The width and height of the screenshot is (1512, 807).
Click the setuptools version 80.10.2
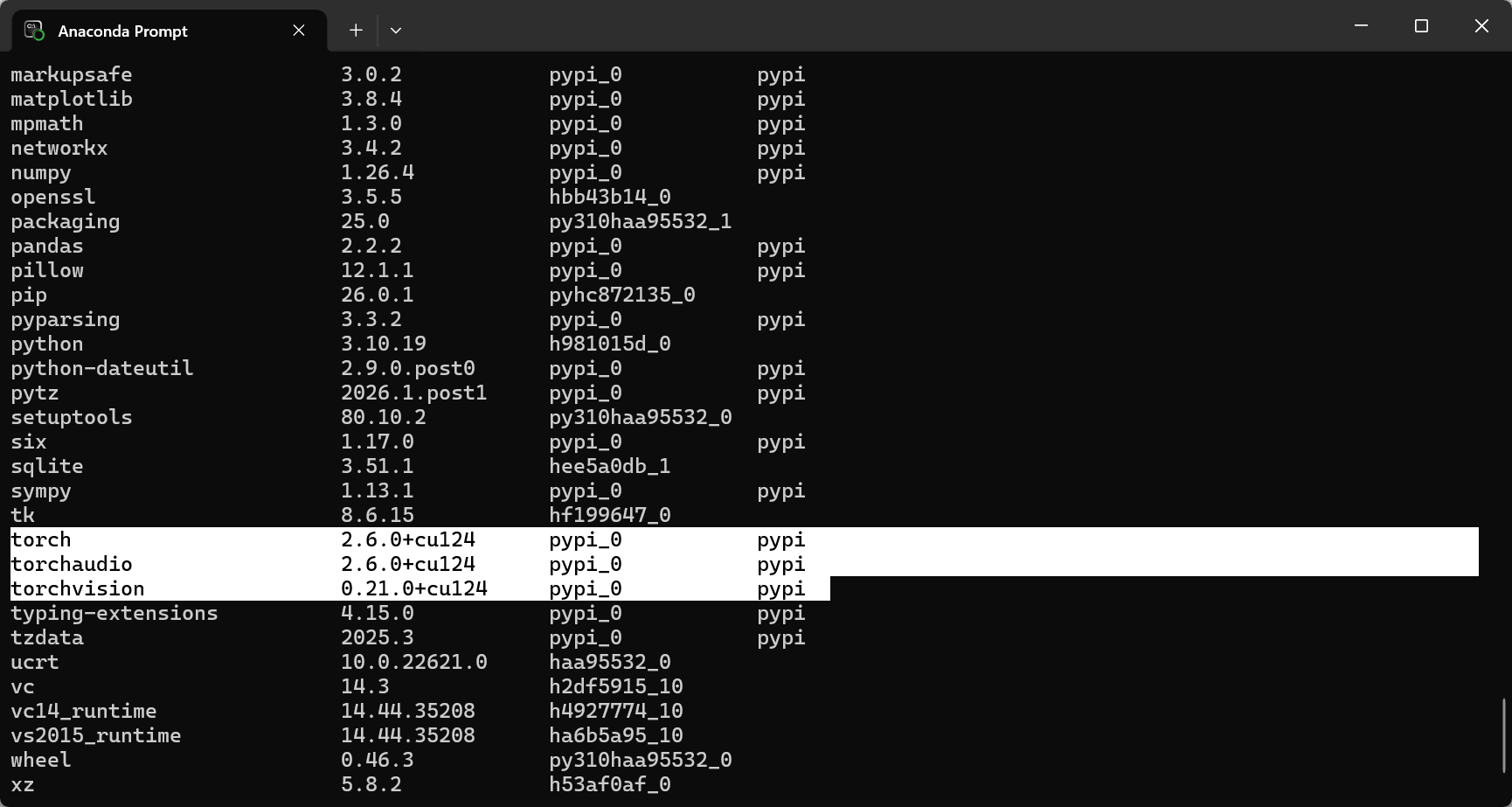click(383, 417)
